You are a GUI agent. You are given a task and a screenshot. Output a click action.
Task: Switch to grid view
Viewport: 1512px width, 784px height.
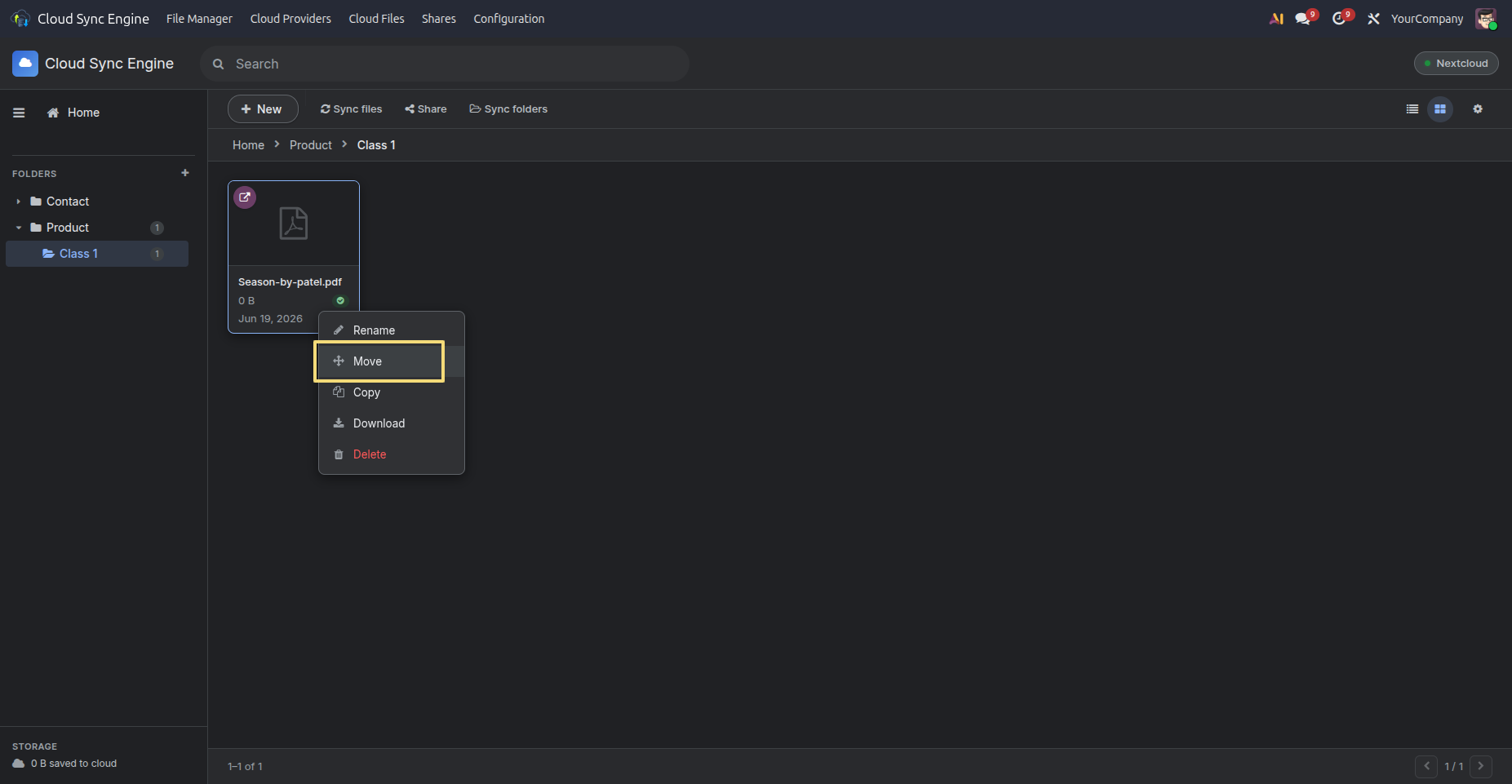1440,109
